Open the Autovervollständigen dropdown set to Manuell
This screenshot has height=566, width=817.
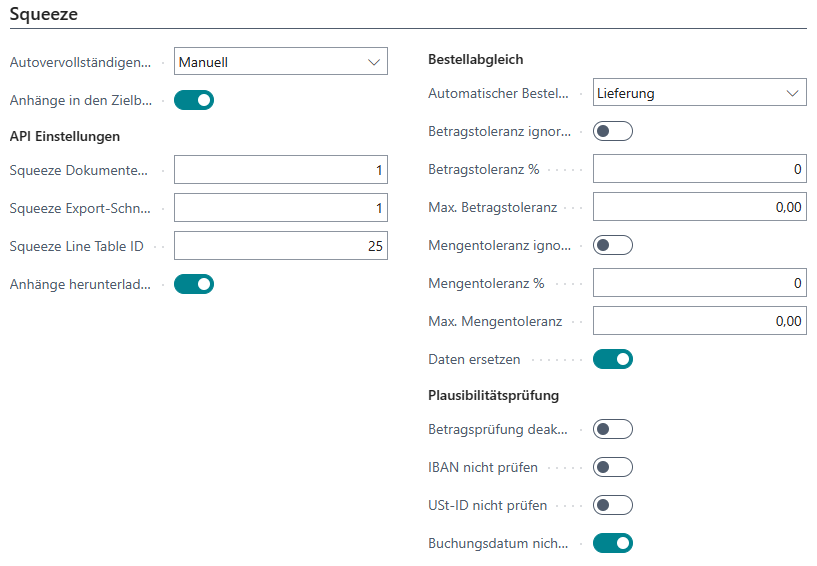tap(280, 62)
